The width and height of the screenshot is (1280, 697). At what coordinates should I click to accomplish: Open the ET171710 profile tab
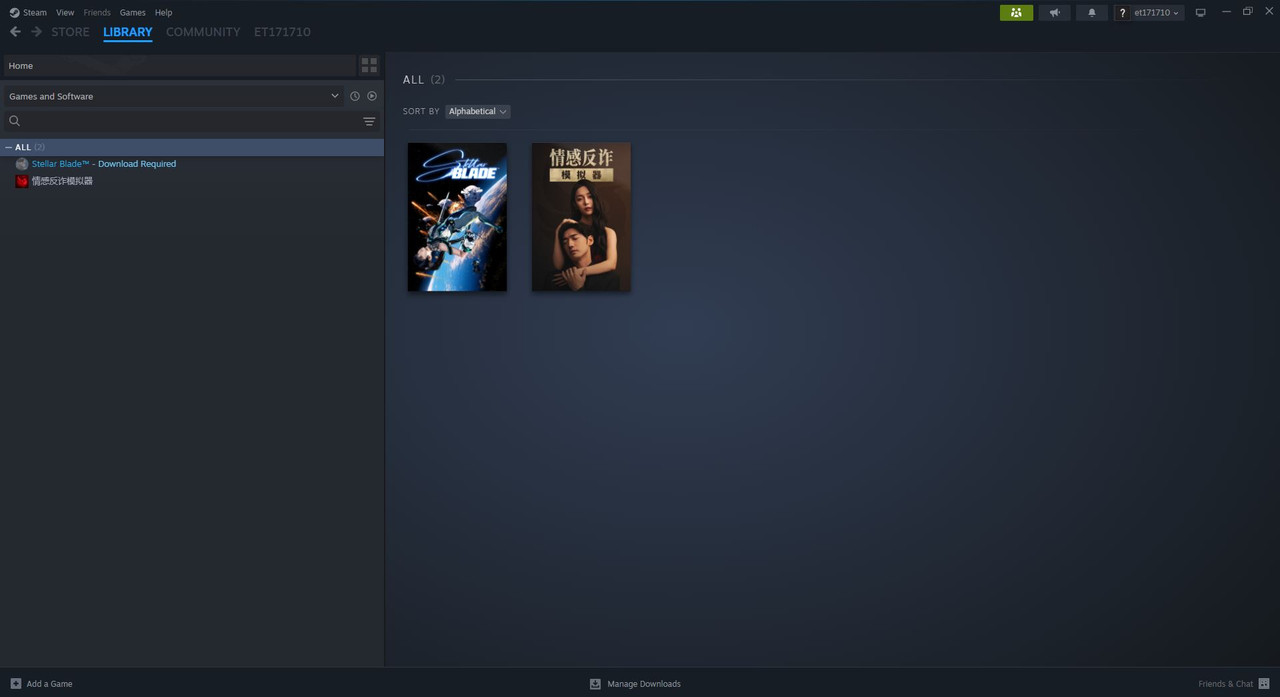click(x=282, y=32)
